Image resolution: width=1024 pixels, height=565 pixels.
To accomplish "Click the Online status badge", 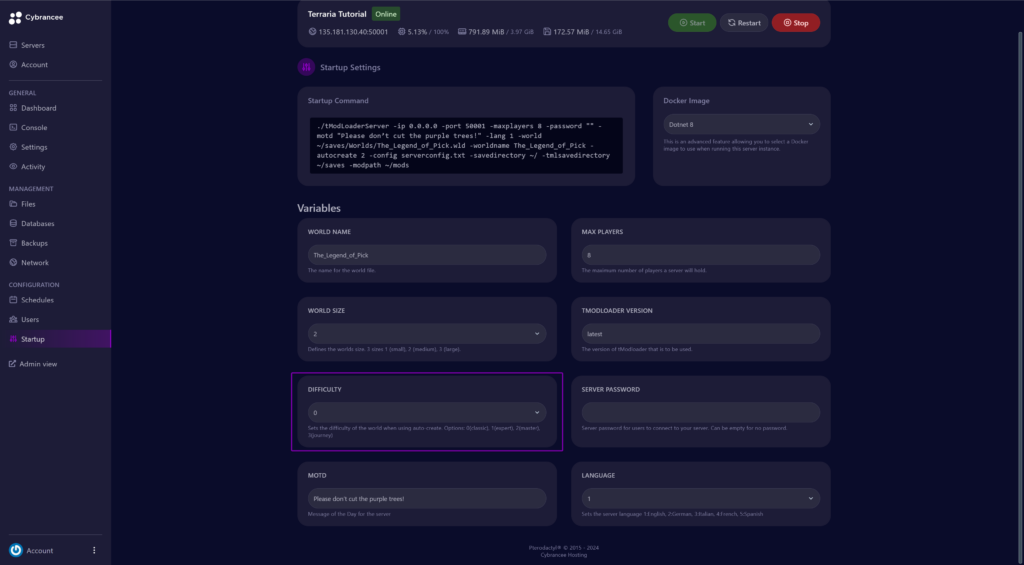I will 386,14.
